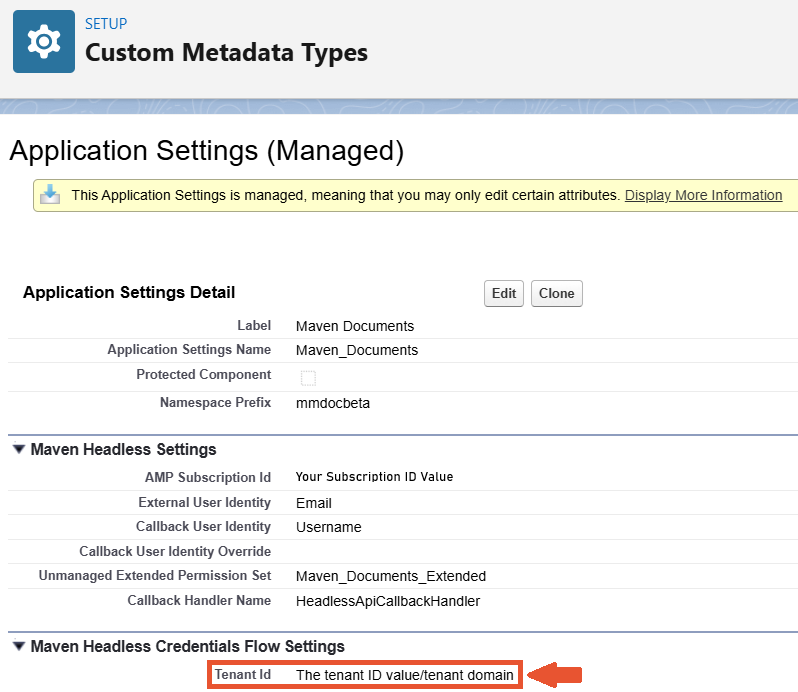Collapse Maven Headless Credentials Flow Settings section
Screen dimensions: 798x692
(19, 647)
